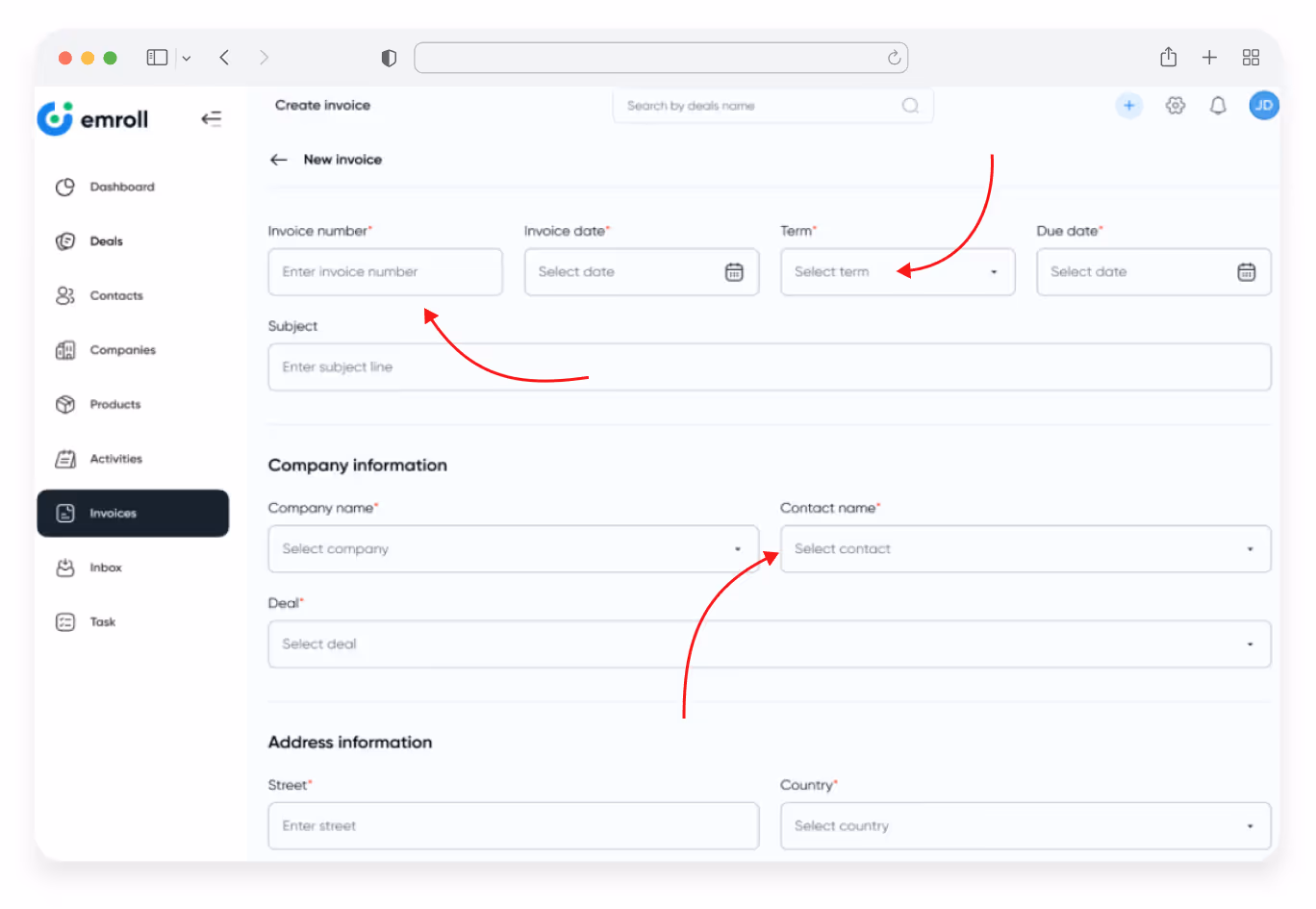Collapse the sidebar with the arrow icon
1316x909 pixels.
pos(212,118)
